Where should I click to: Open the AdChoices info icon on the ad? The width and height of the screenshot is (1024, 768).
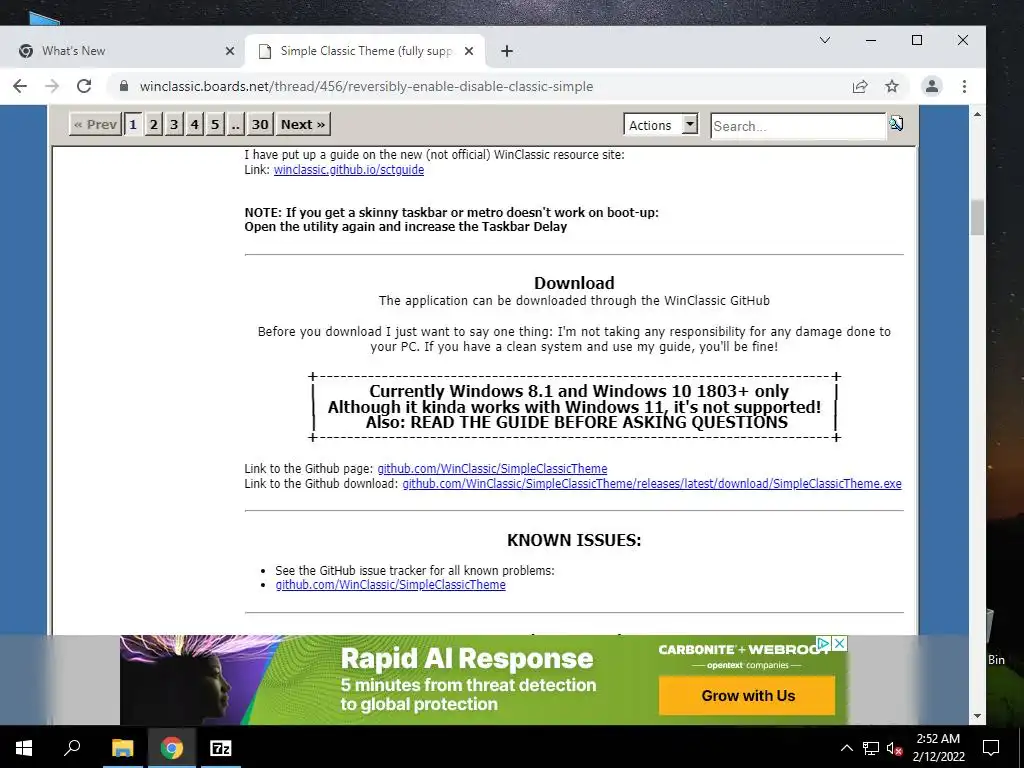click(x=824, y=643)
